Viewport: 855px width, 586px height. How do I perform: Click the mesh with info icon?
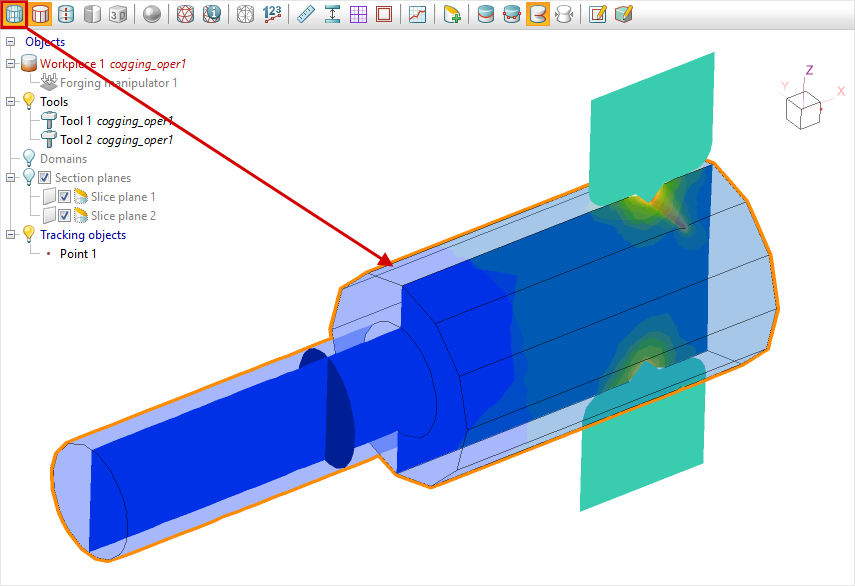click(212, 15)
